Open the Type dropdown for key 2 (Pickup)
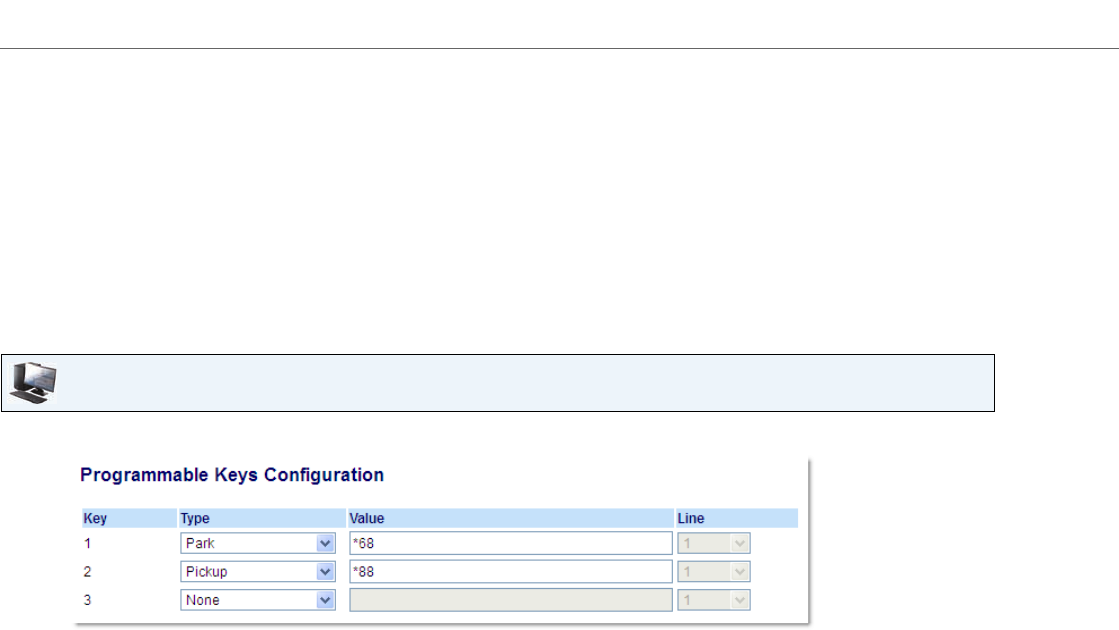Viewport: 1119px width, 630px height. 258,571
